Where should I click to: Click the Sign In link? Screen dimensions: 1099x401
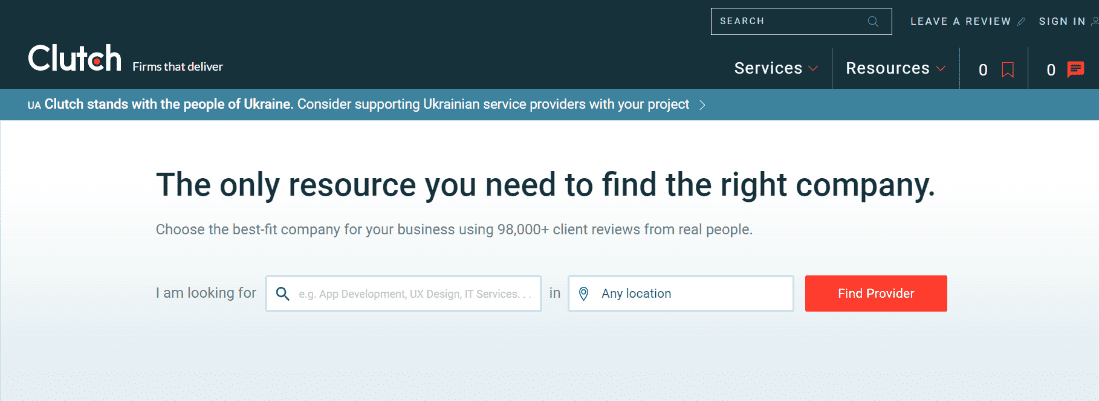click(1061, 21)
